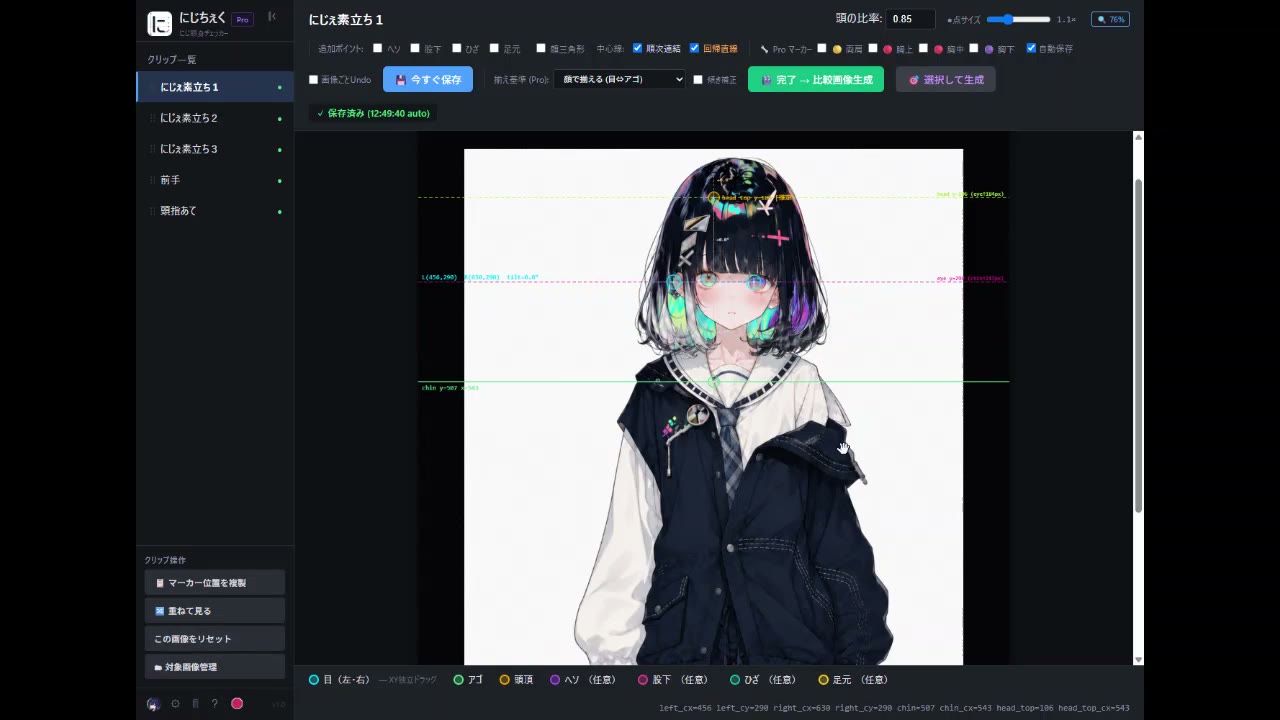Enable the 腕上 Pro marker checkbox
This screenshot has height=720, width=1280.
873,48
